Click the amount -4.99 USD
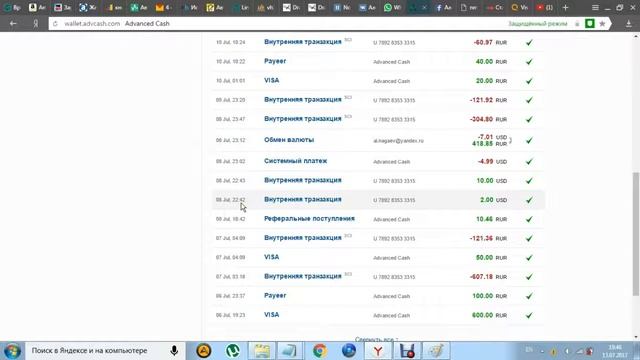Viewport: 640px width, 360px height. click(492, 162)
